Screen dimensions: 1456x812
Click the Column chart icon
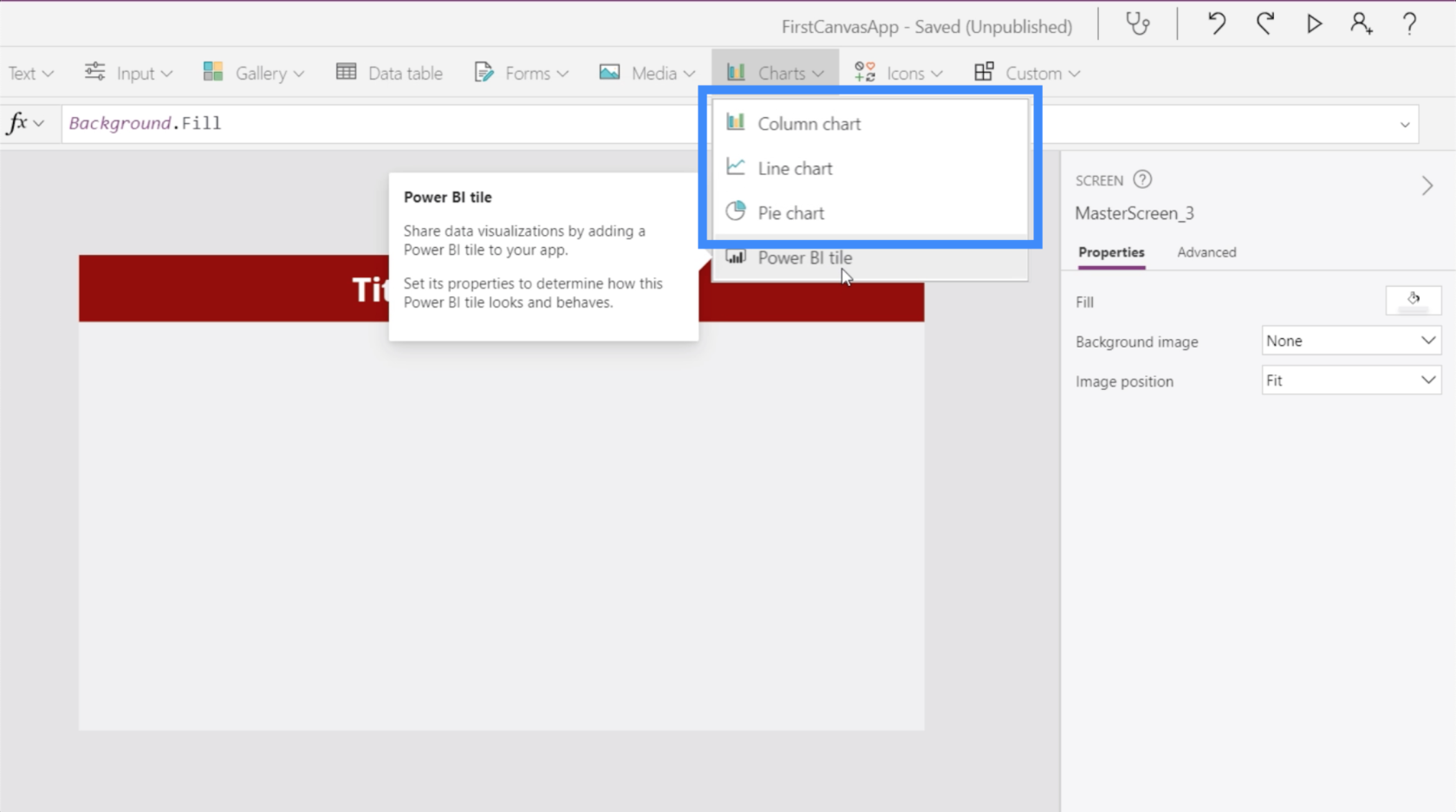click(x=736, y=122)
